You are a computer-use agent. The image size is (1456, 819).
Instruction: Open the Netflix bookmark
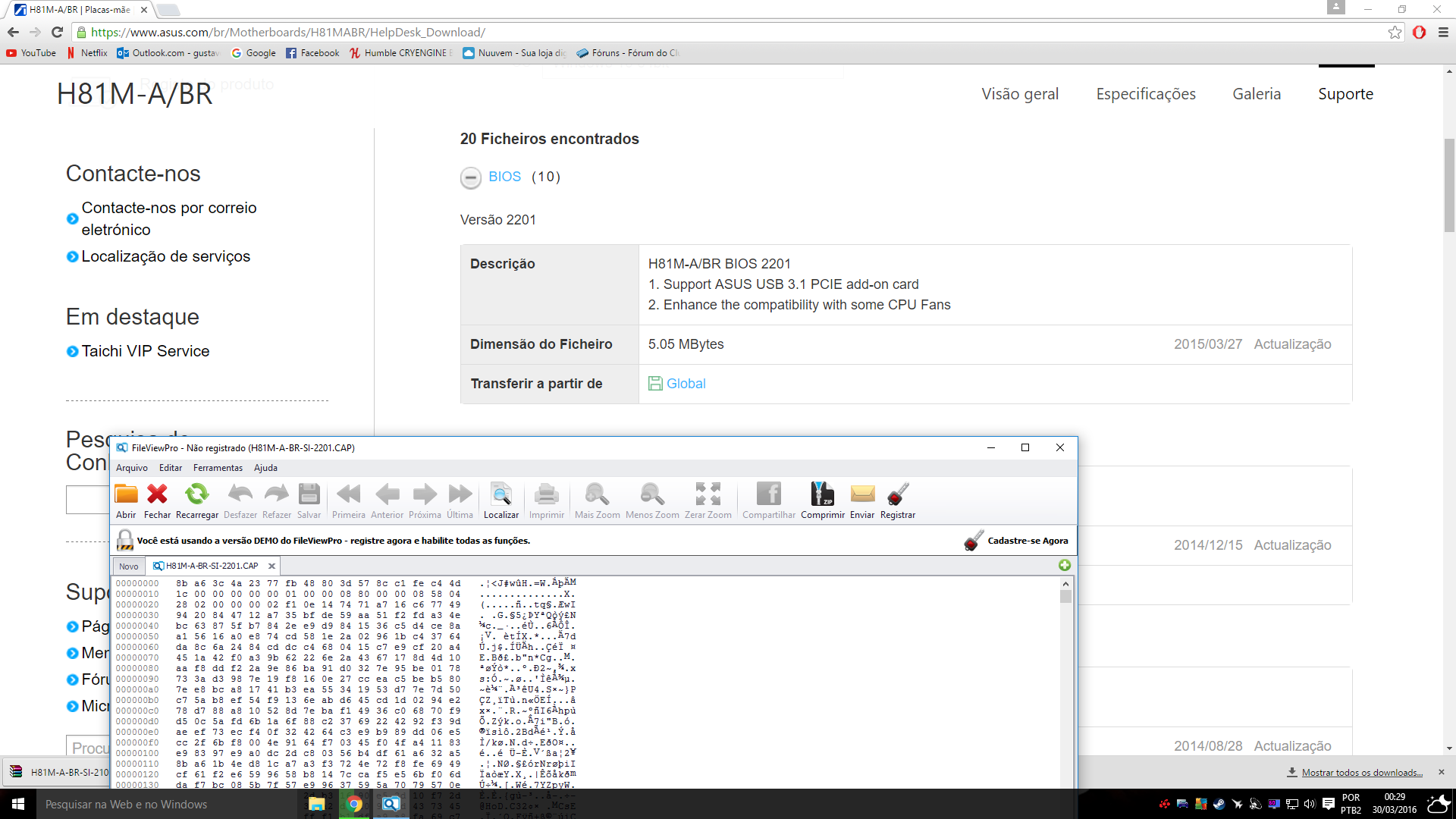pyautogui.click(x=87, y=53)
